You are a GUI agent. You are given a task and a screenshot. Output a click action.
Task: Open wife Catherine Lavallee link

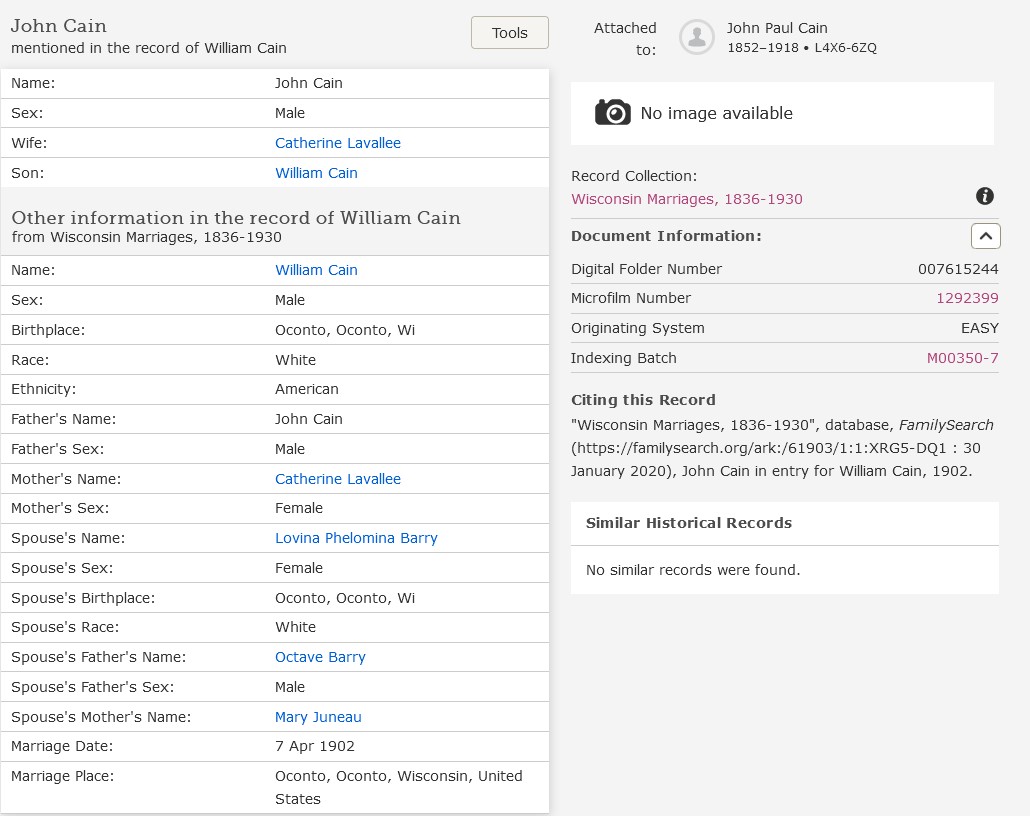pos(337,143)
